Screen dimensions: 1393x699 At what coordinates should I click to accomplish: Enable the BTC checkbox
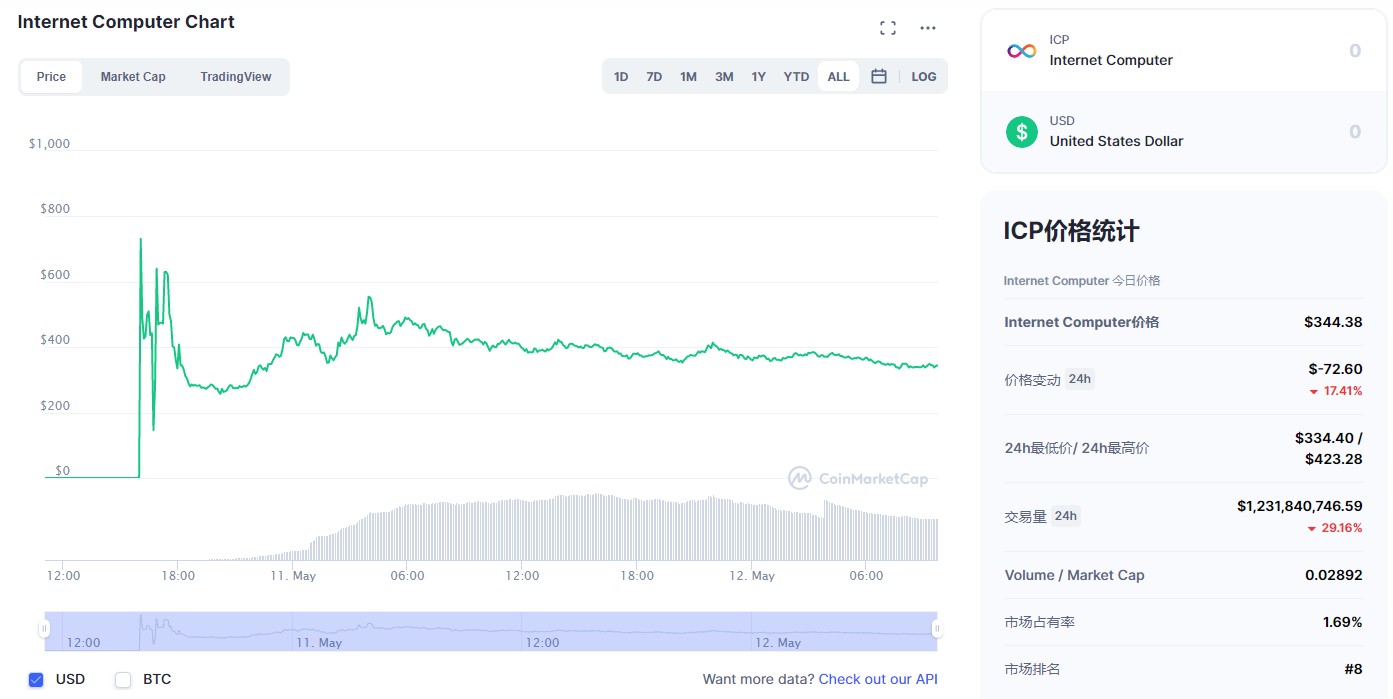pyautogui.click(x=123, y=680)
